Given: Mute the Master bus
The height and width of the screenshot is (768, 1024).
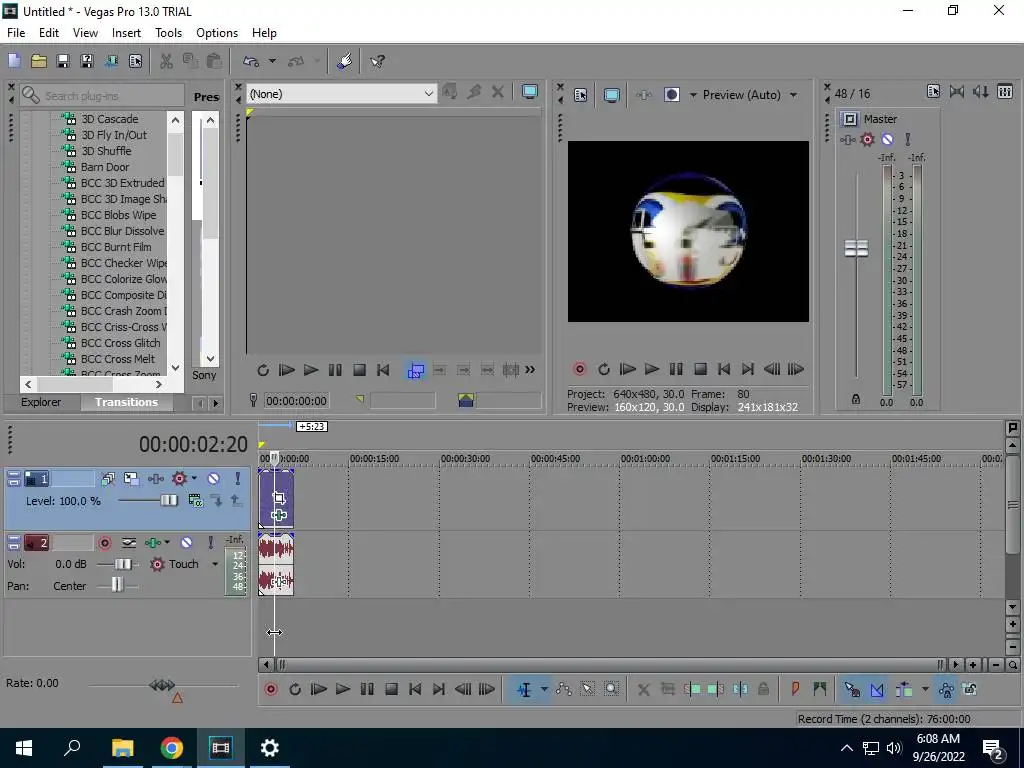Looking at the screenshot, I should tap(888, 139).
